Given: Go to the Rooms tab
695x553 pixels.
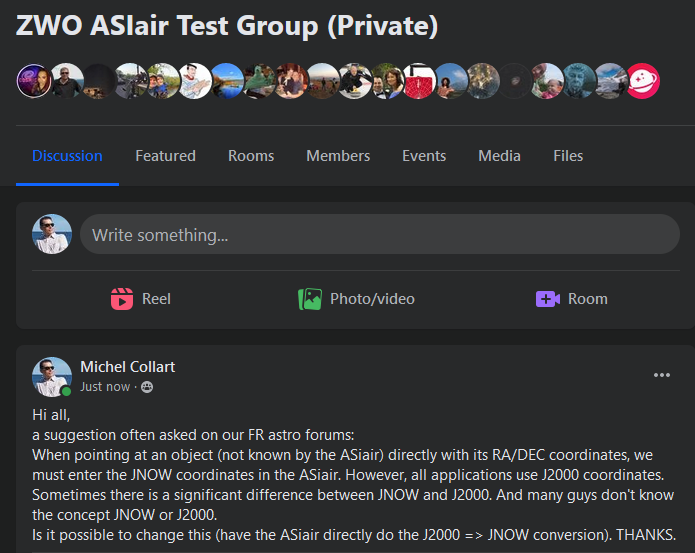Looking at the screenshot, I should coord(251,156).
